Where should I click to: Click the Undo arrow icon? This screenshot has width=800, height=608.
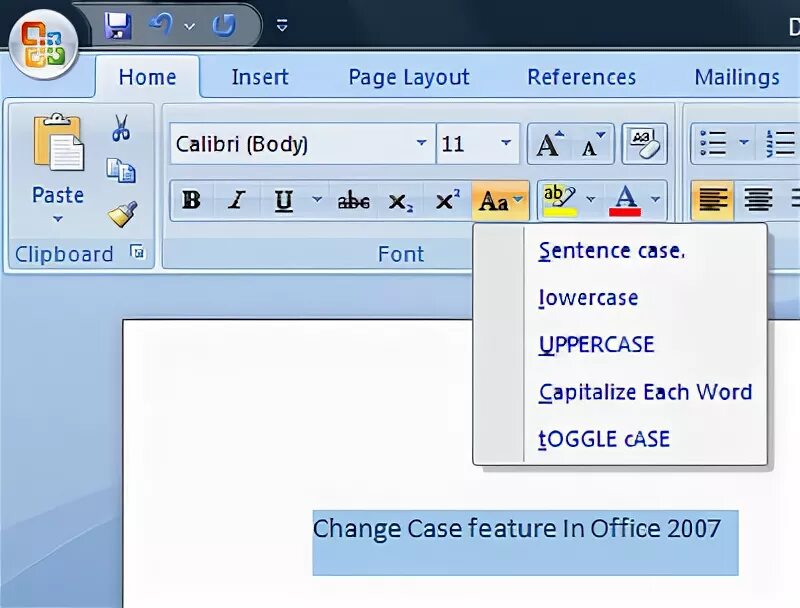pyautogui.click(x=161, y=24)
